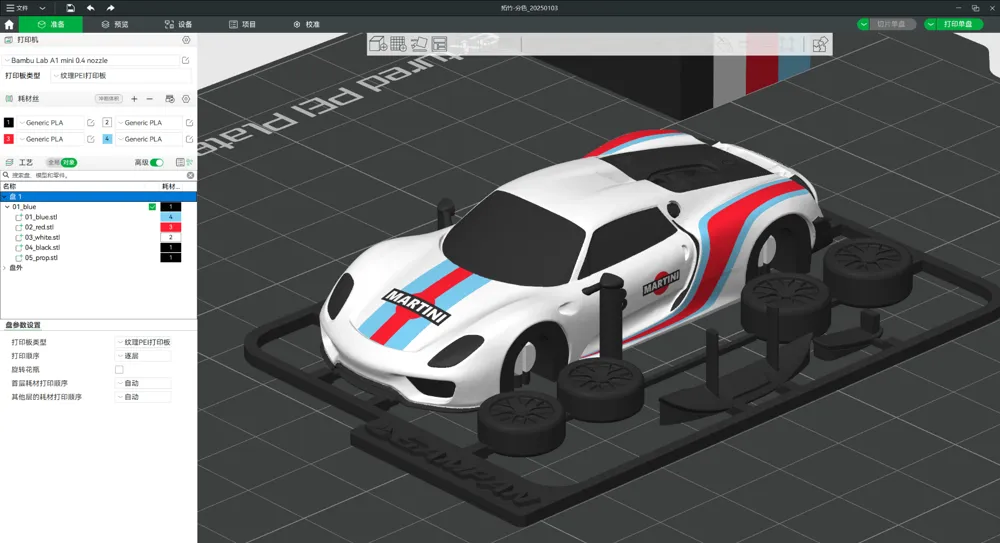
Task: Remove a filament with the minus icon
Action: point(150,99)
